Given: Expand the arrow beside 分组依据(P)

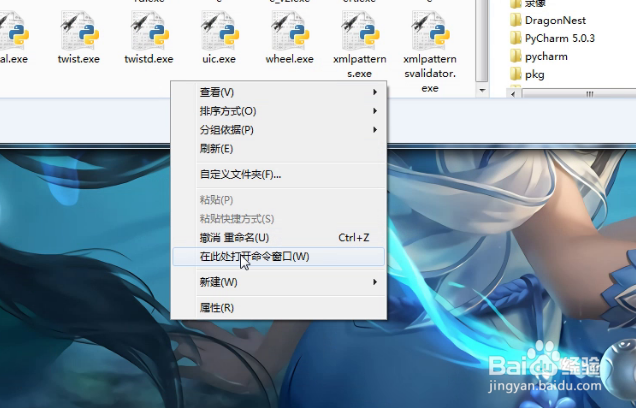Looking at the screenshot, I should coord(375,130).
